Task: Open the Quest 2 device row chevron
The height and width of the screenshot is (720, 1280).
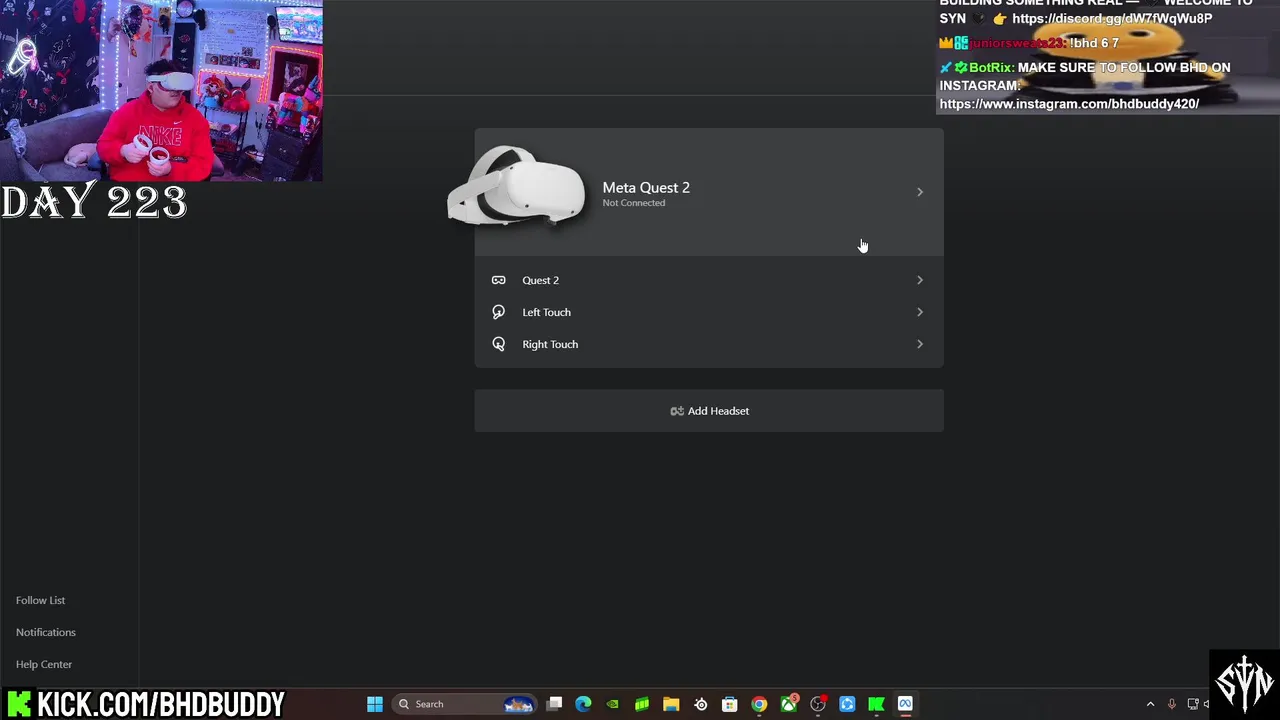Action: [920, 280]
